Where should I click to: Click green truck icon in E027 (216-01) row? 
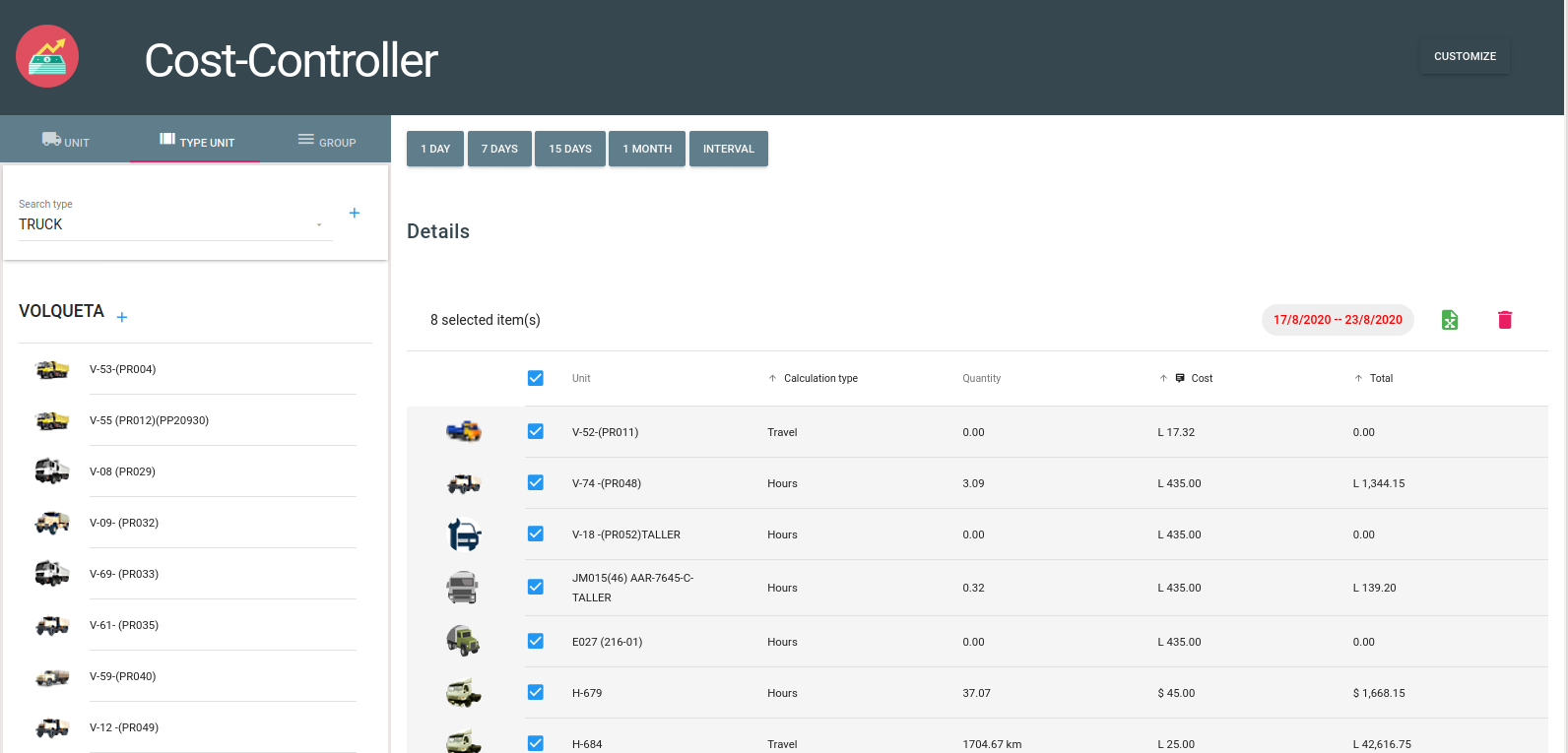click(463, 641)
